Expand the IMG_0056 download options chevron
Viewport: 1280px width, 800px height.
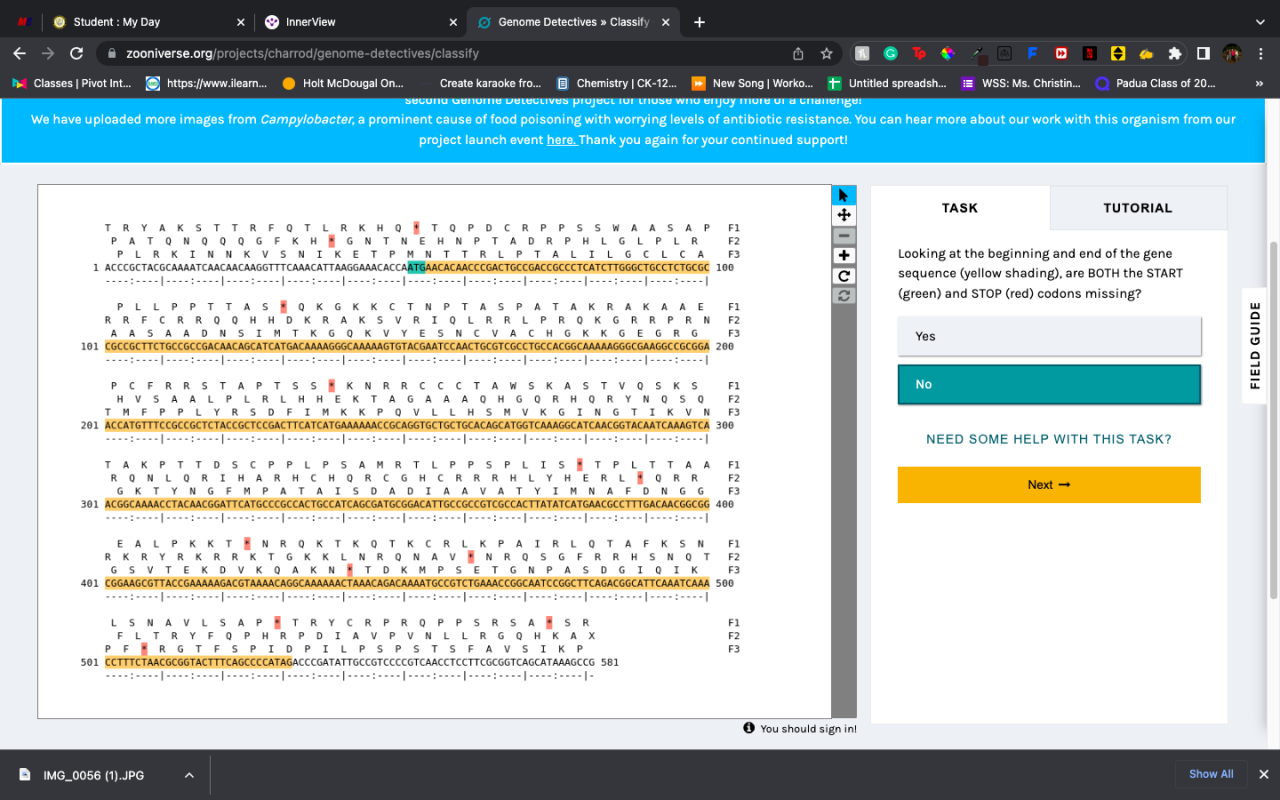(x=189, y=775)
